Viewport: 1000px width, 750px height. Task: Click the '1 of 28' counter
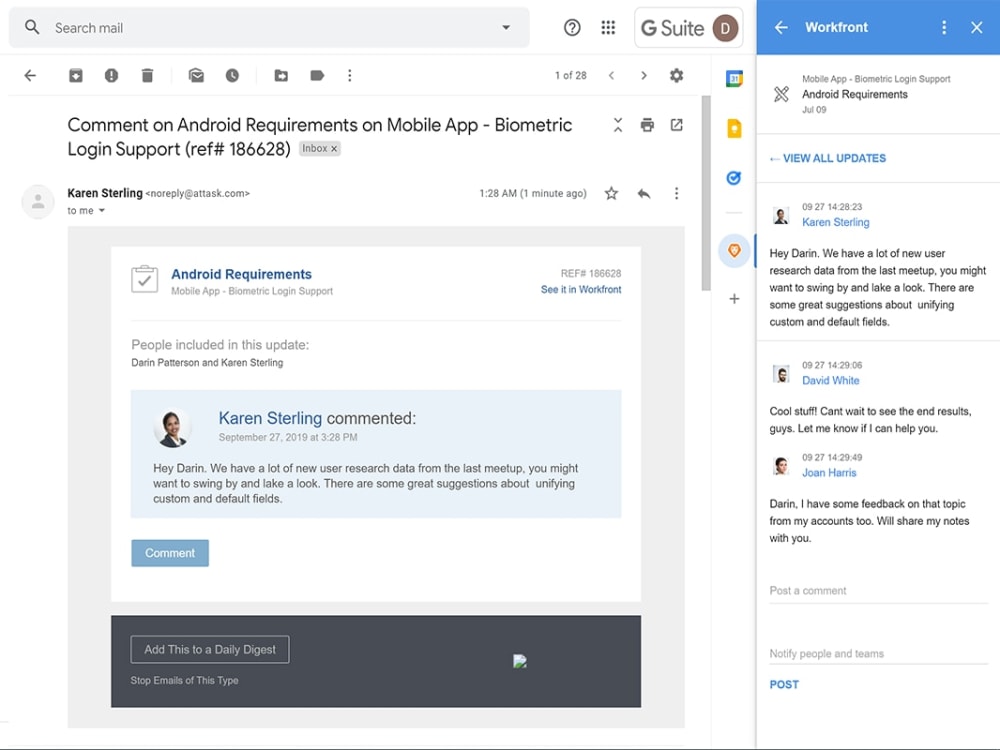click(x=570, y=75)
